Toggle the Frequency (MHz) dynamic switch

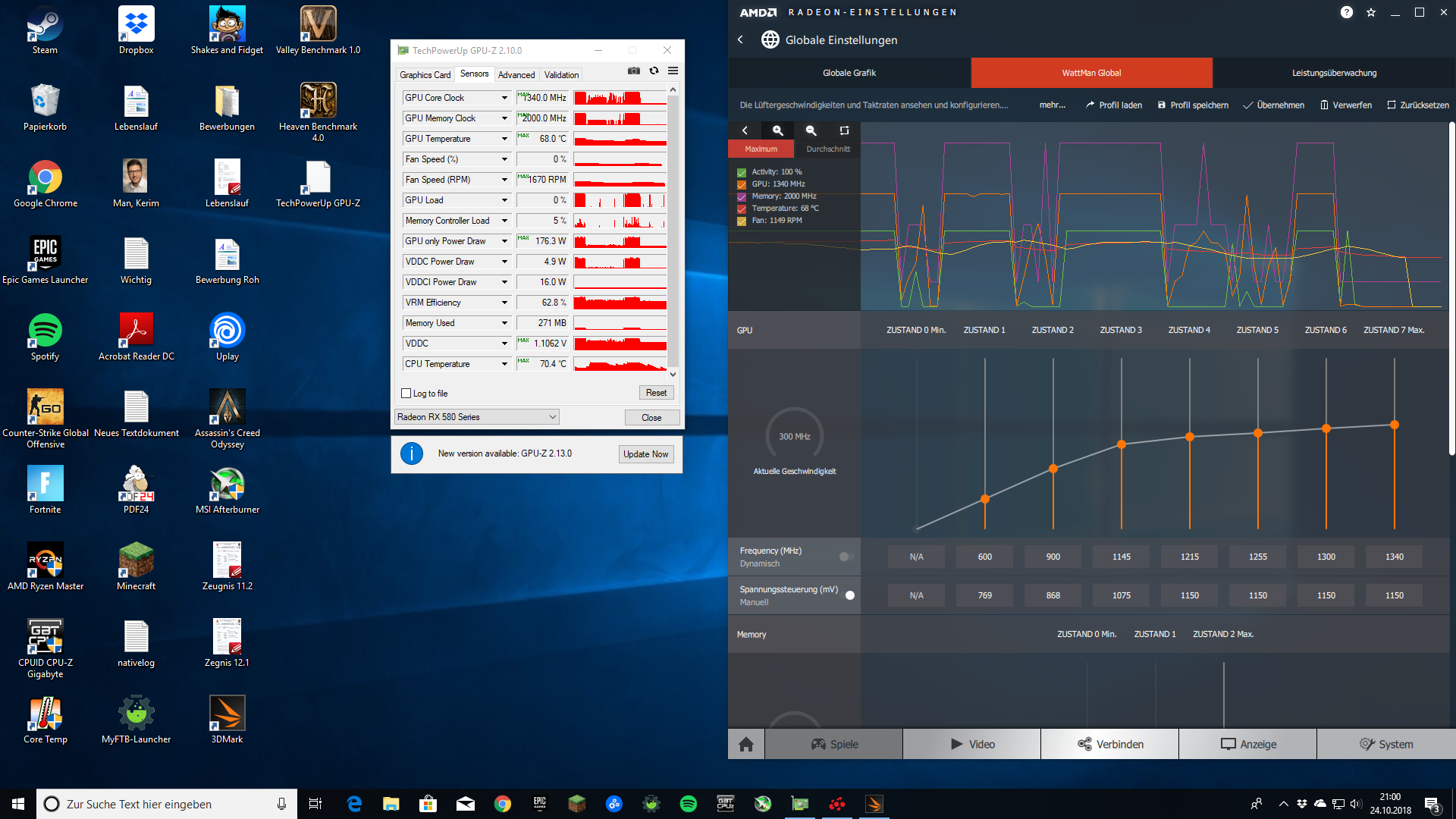(846, 557)
